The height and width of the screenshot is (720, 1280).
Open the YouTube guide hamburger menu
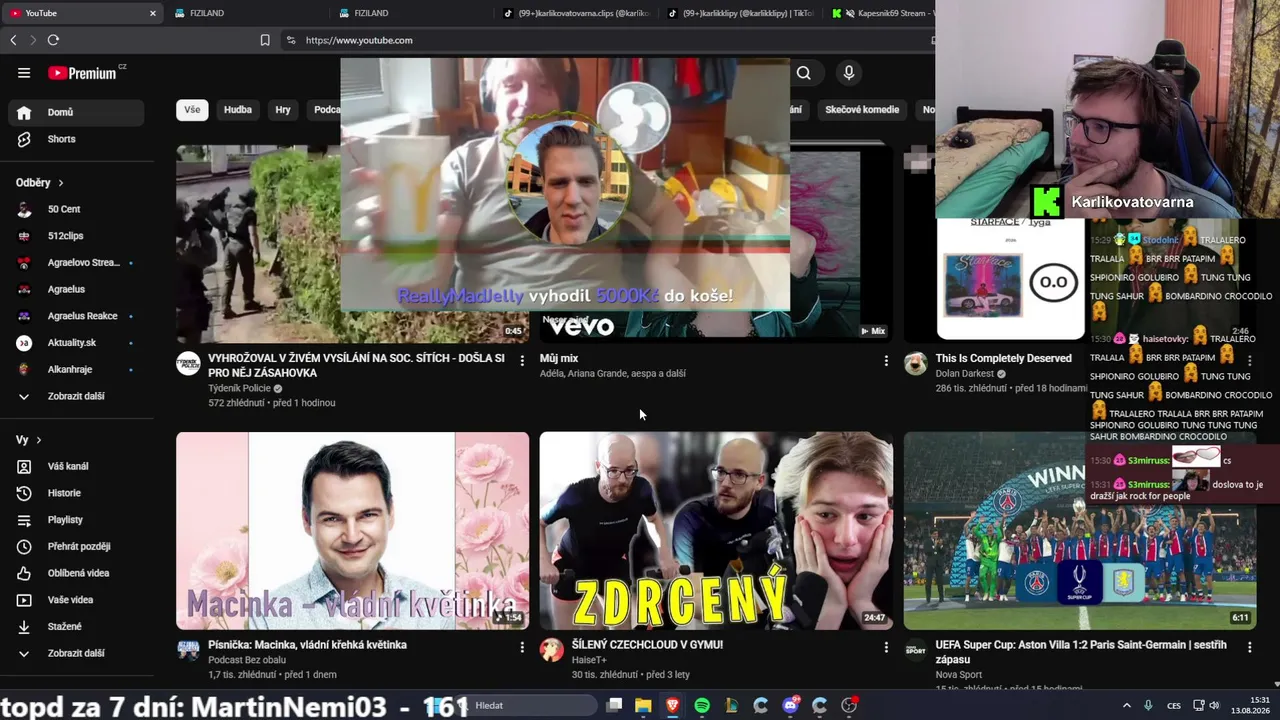24,73
